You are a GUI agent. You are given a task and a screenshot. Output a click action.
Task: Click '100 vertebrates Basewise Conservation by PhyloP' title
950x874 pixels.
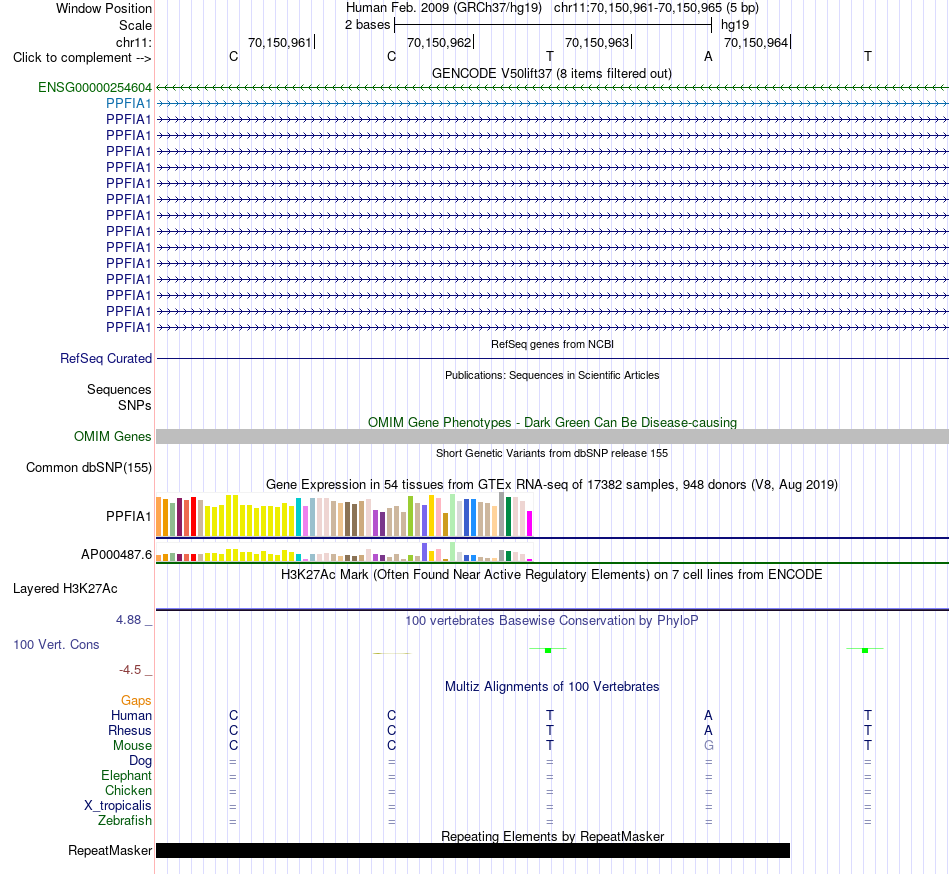552,620
